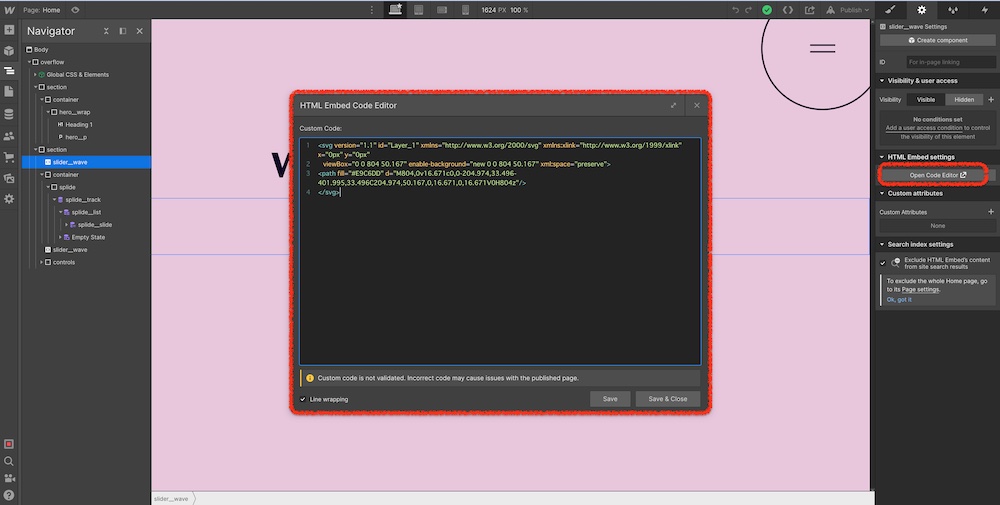Set visibility to Visible
This screenshot has width=1000, height=505.
click(x=925, y=99)
